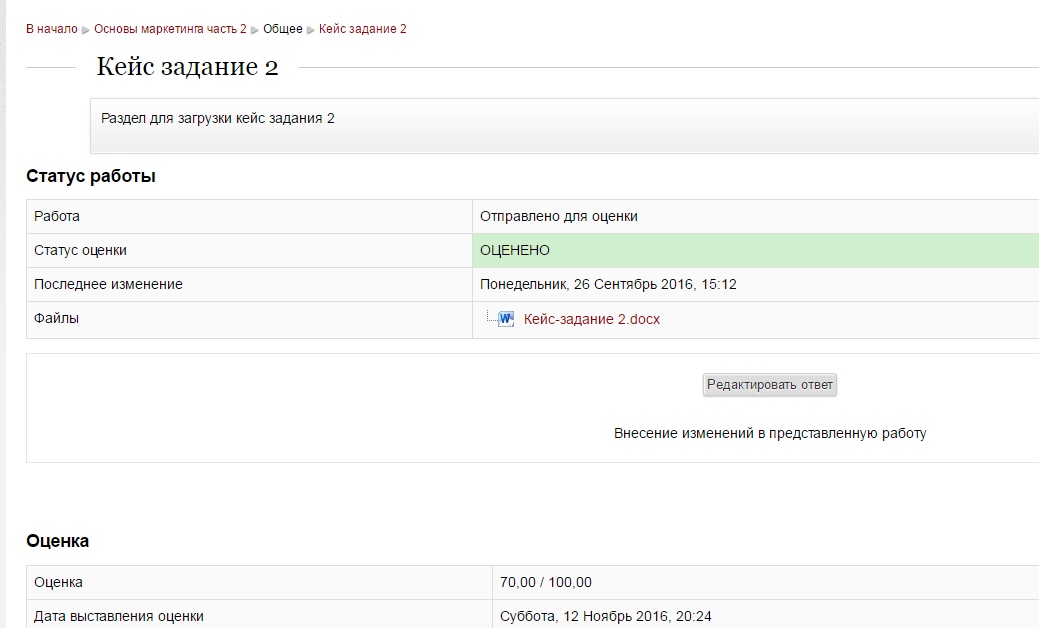This screenshot has width=1039, height=628.
Task: Click the green «ОЦЕНЕНО» status cell
Action: click(x=755, y=250)
